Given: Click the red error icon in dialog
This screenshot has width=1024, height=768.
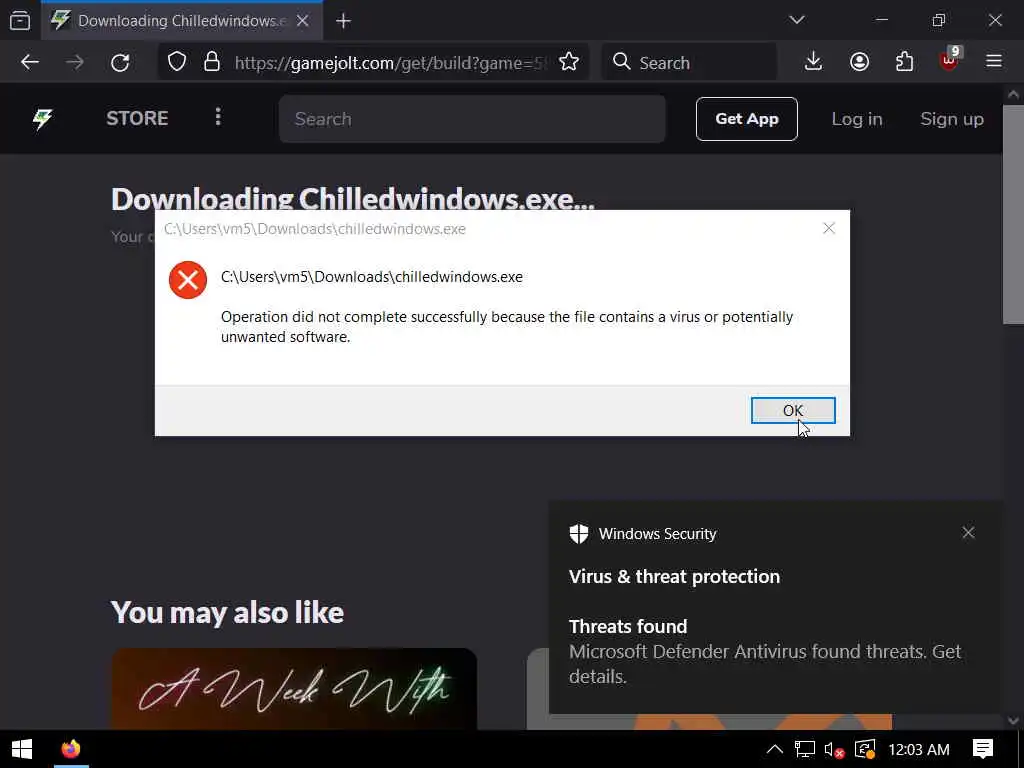Looking at the screenshot, I should point(188,280).
